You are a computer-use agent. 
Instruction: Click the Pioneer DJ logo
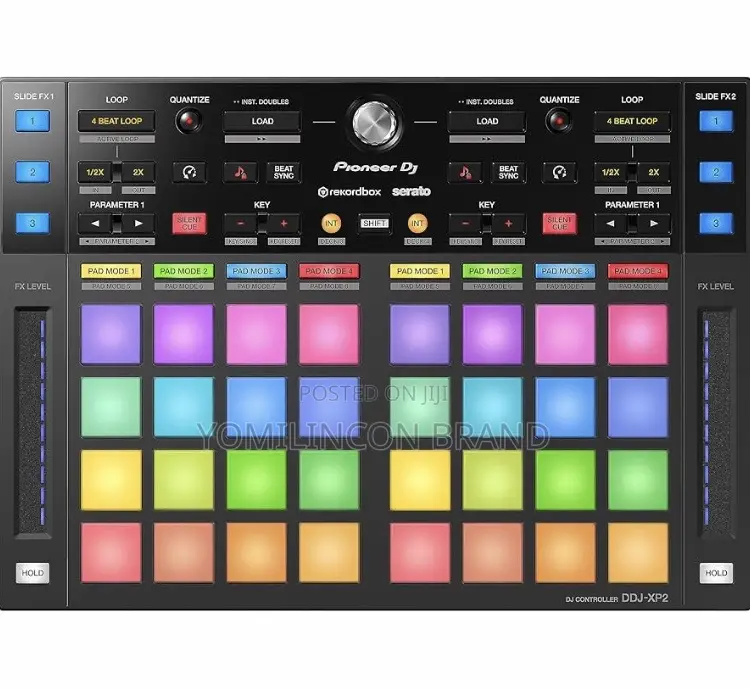point(376,167)
